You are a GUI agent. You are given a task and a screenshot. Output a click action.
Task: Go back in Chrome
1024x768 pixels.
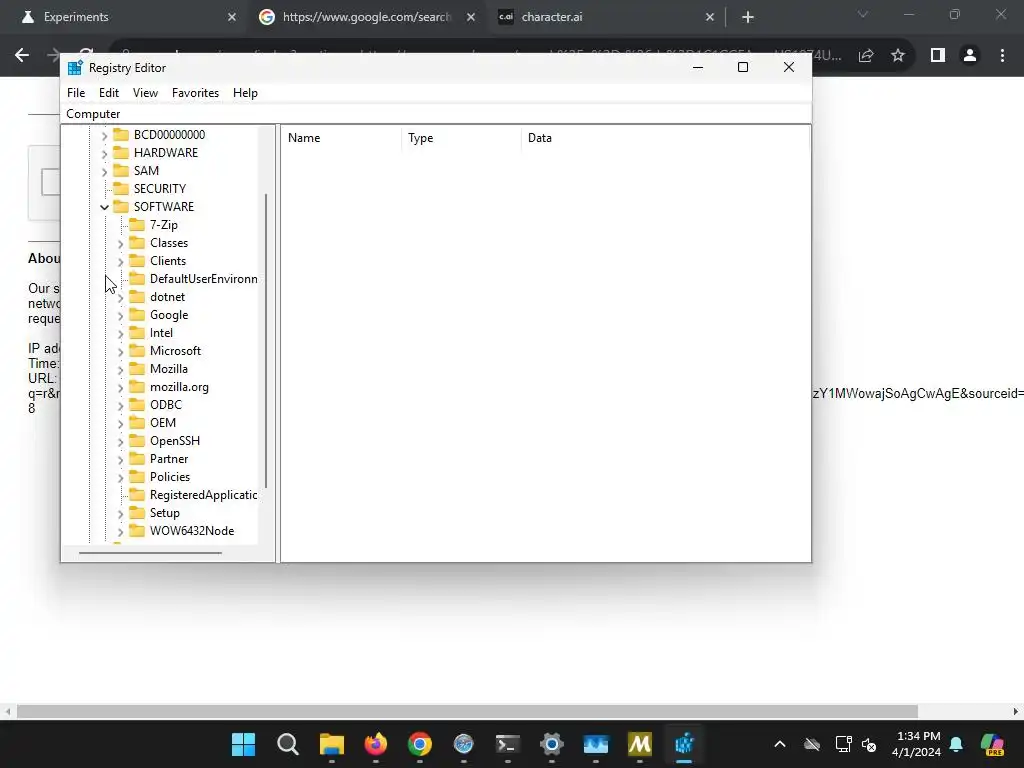coord(22,56)
